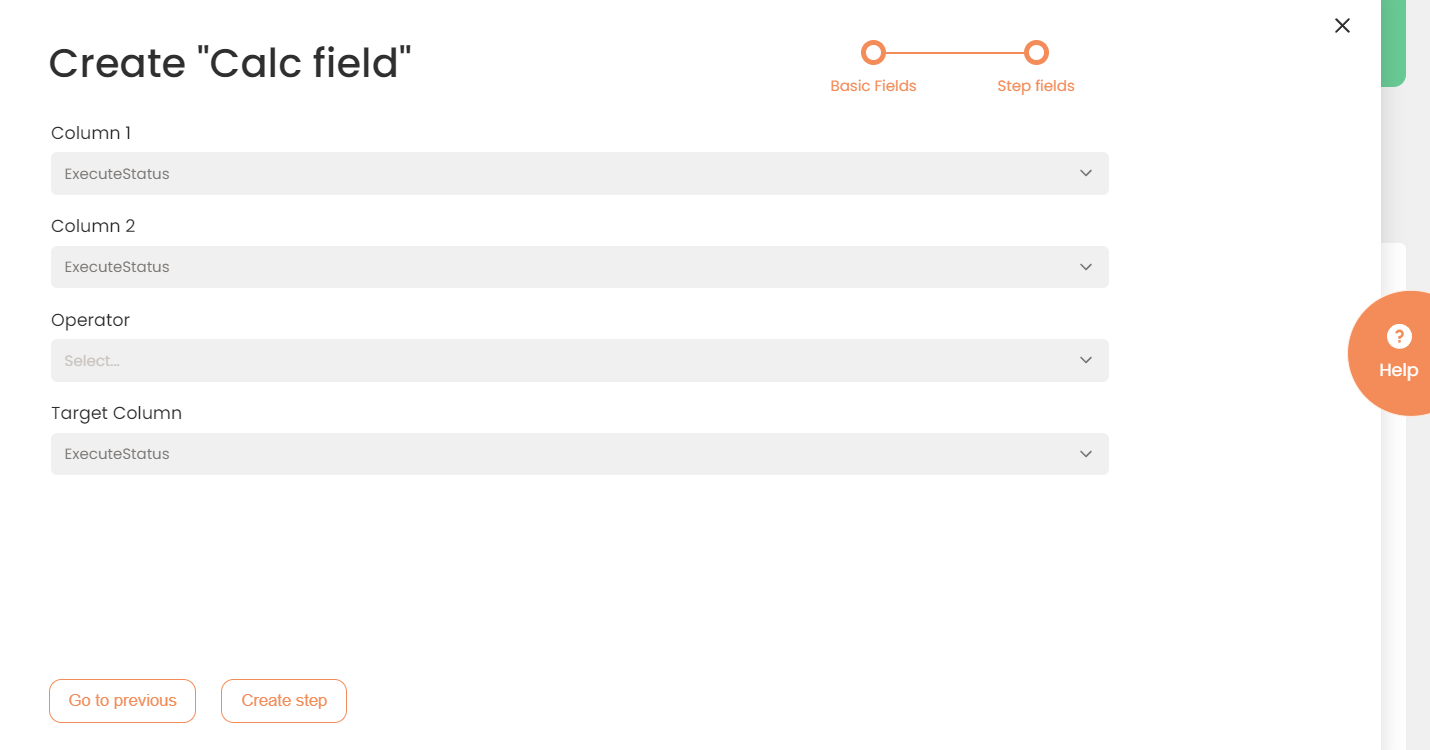Expand the Column 2 dropdown chevron
Viewport: 1430px width, 750px height.
pos(1086,267)
